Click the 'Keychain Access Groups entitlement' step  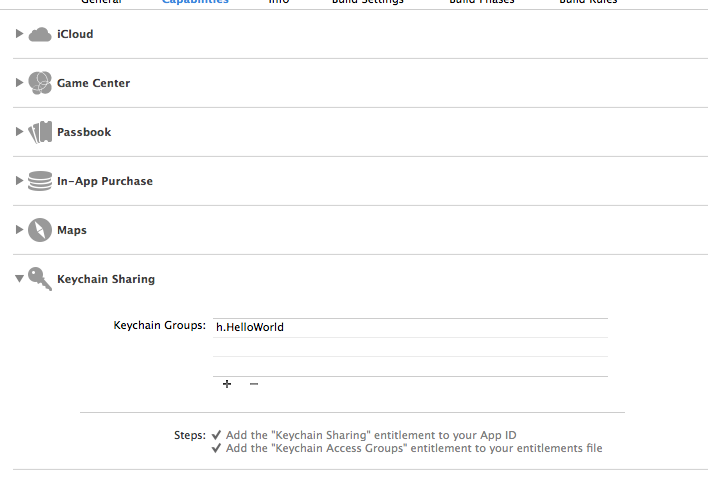pos(414,448)
